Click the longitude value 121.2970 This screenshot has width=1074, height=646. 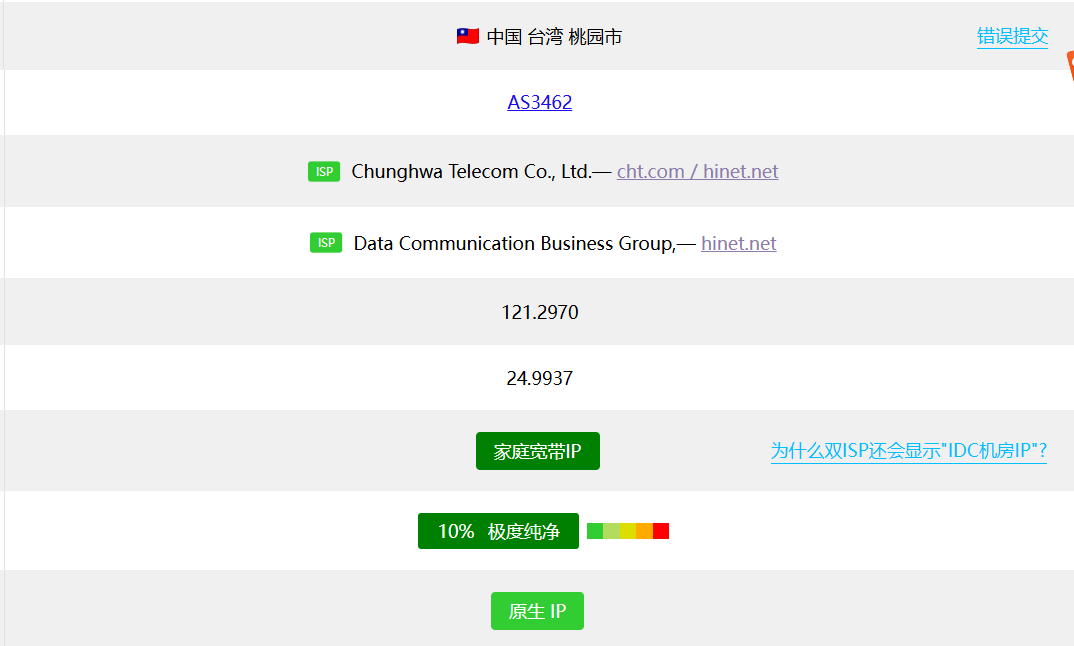point(540,312)
